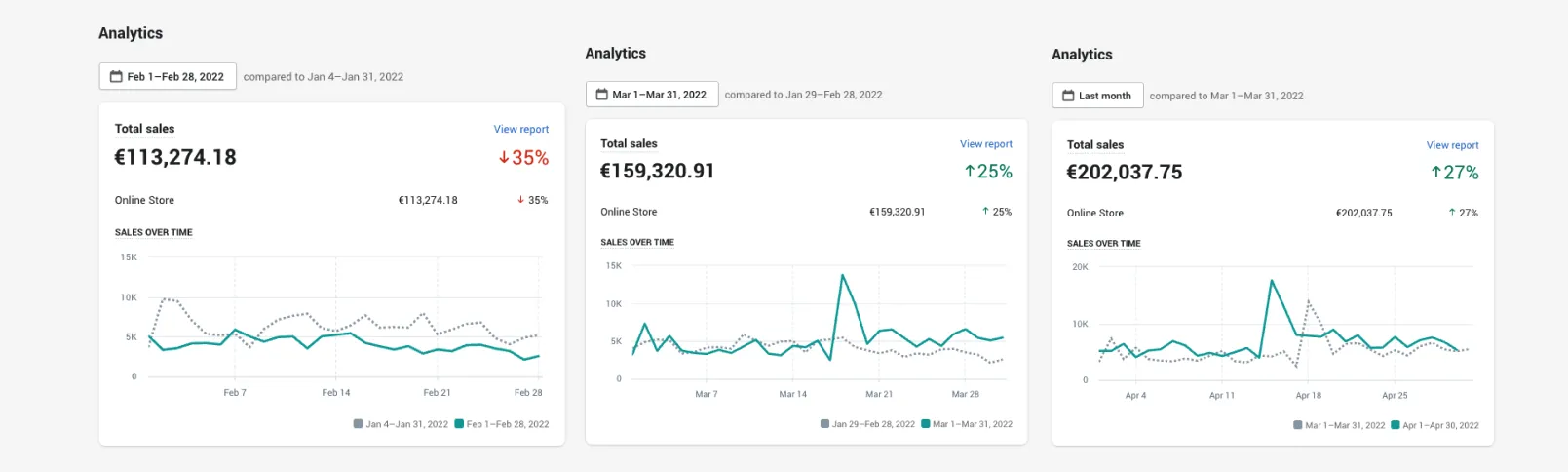1568x472 pixels.
Task: Open the Feb 1–Feb 28, 2022 date picker
Action: tap(168, 76)
